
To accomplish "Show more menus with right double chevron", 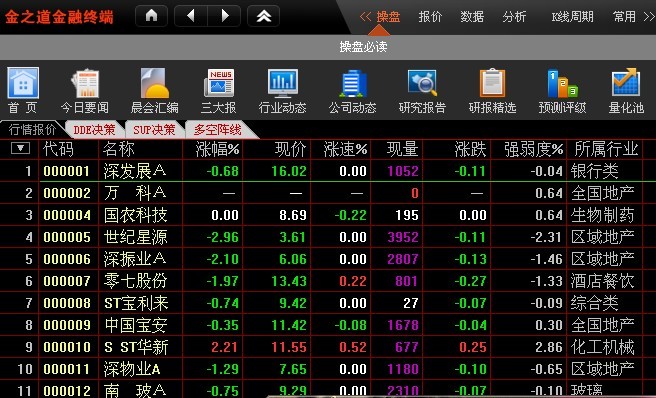I will point(649,17).
